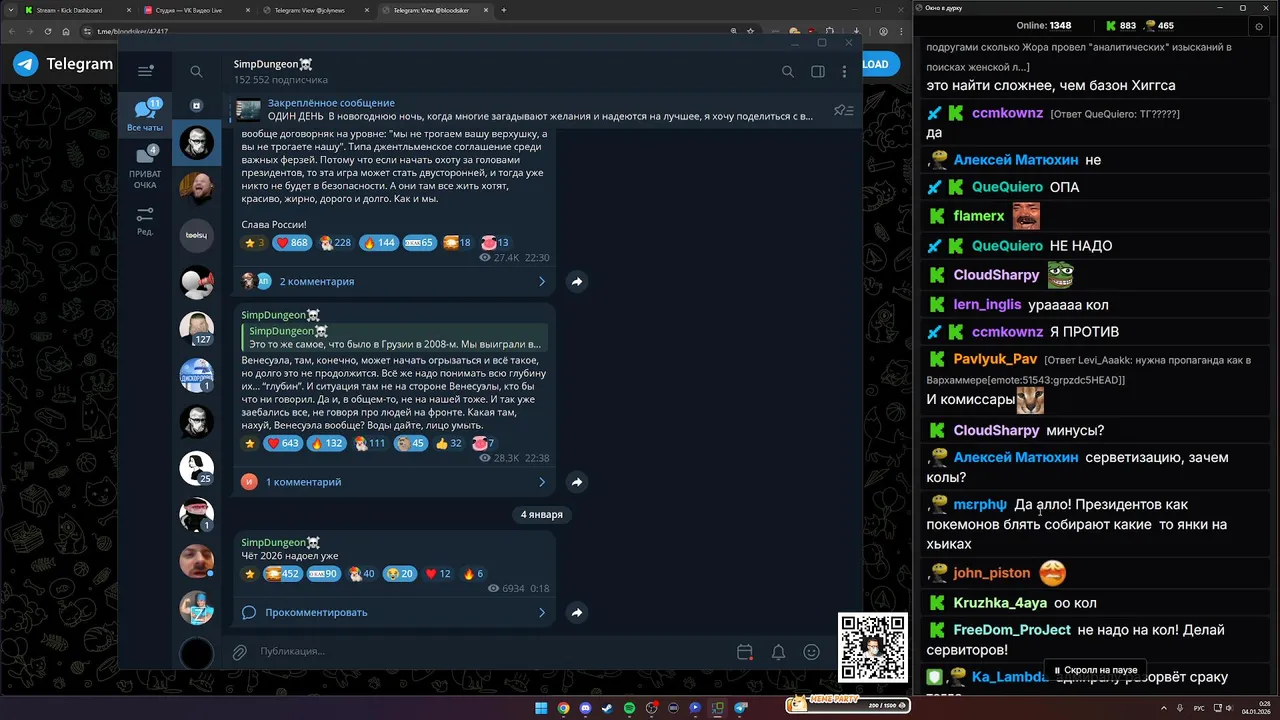Click quoted SimpDungeon reply preview
This screenshot has height=720, width=1280.
[394, 338]
